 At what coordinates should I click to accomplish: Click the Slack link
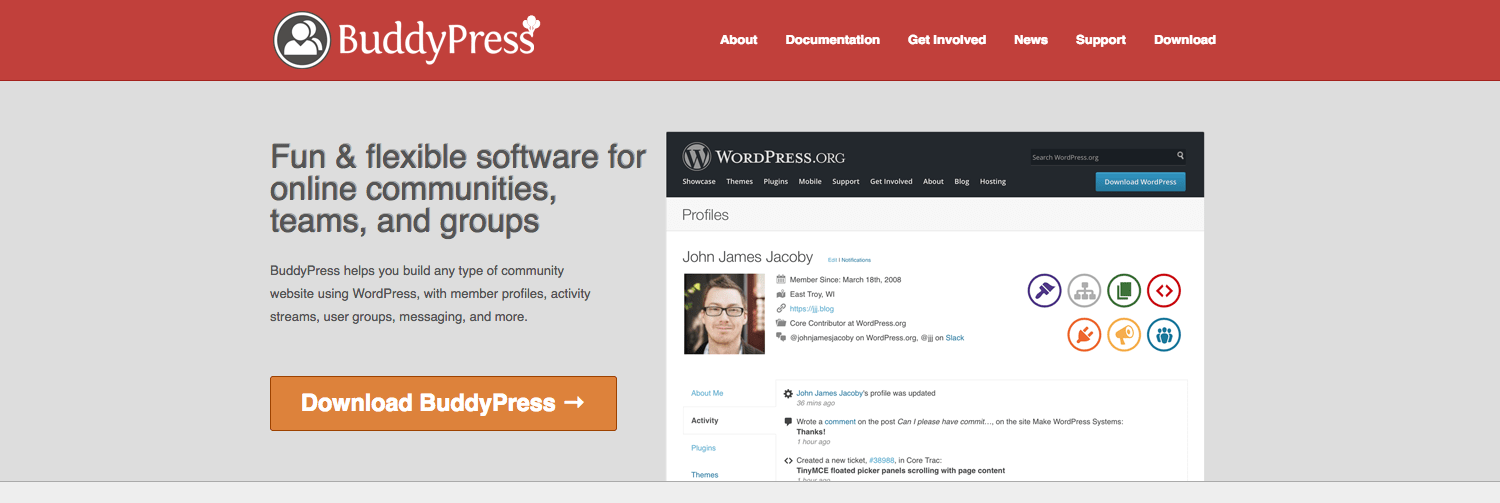[955, 338]
